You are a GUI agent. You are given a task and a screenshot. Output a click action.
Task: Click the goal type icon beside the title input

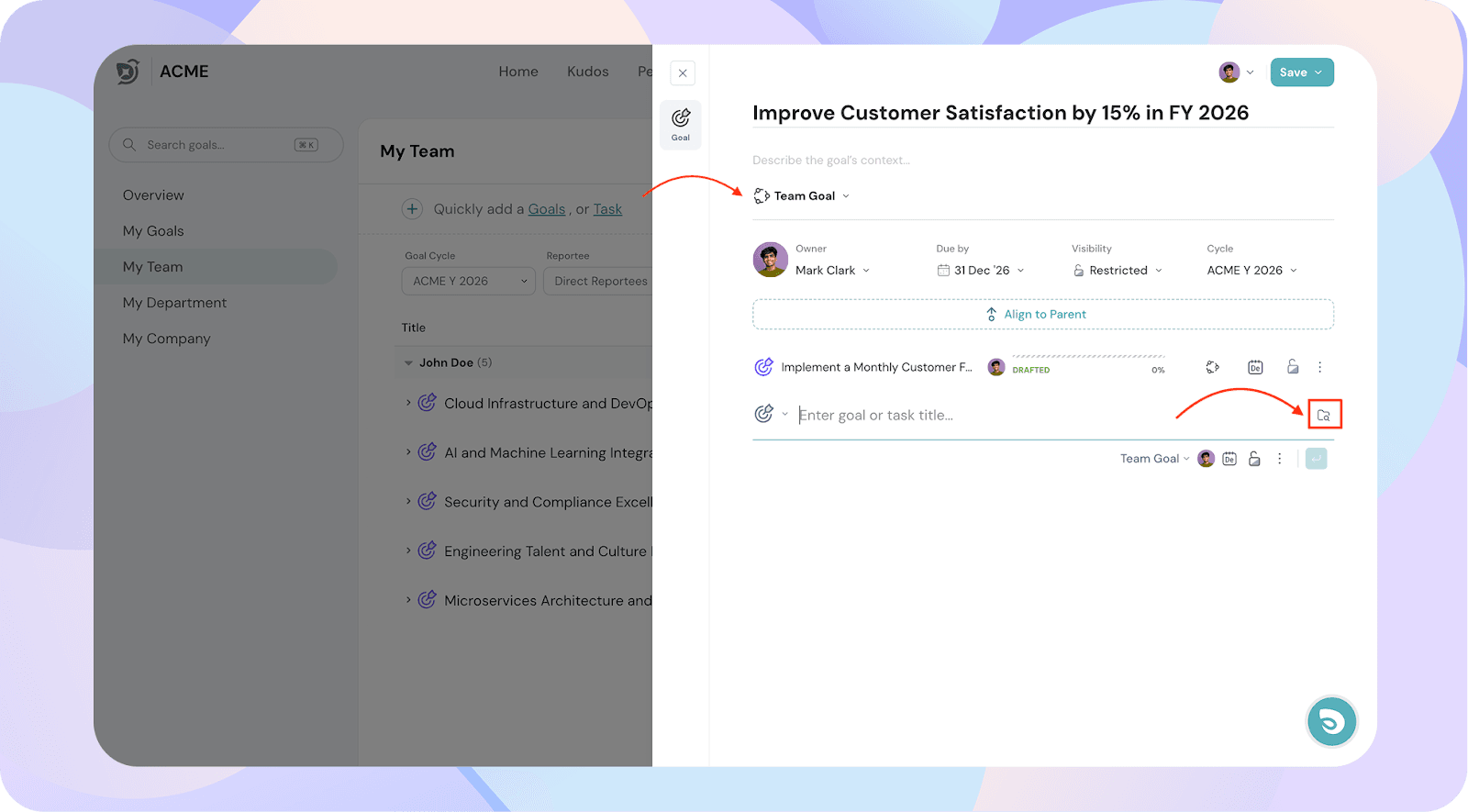(763, 414)
